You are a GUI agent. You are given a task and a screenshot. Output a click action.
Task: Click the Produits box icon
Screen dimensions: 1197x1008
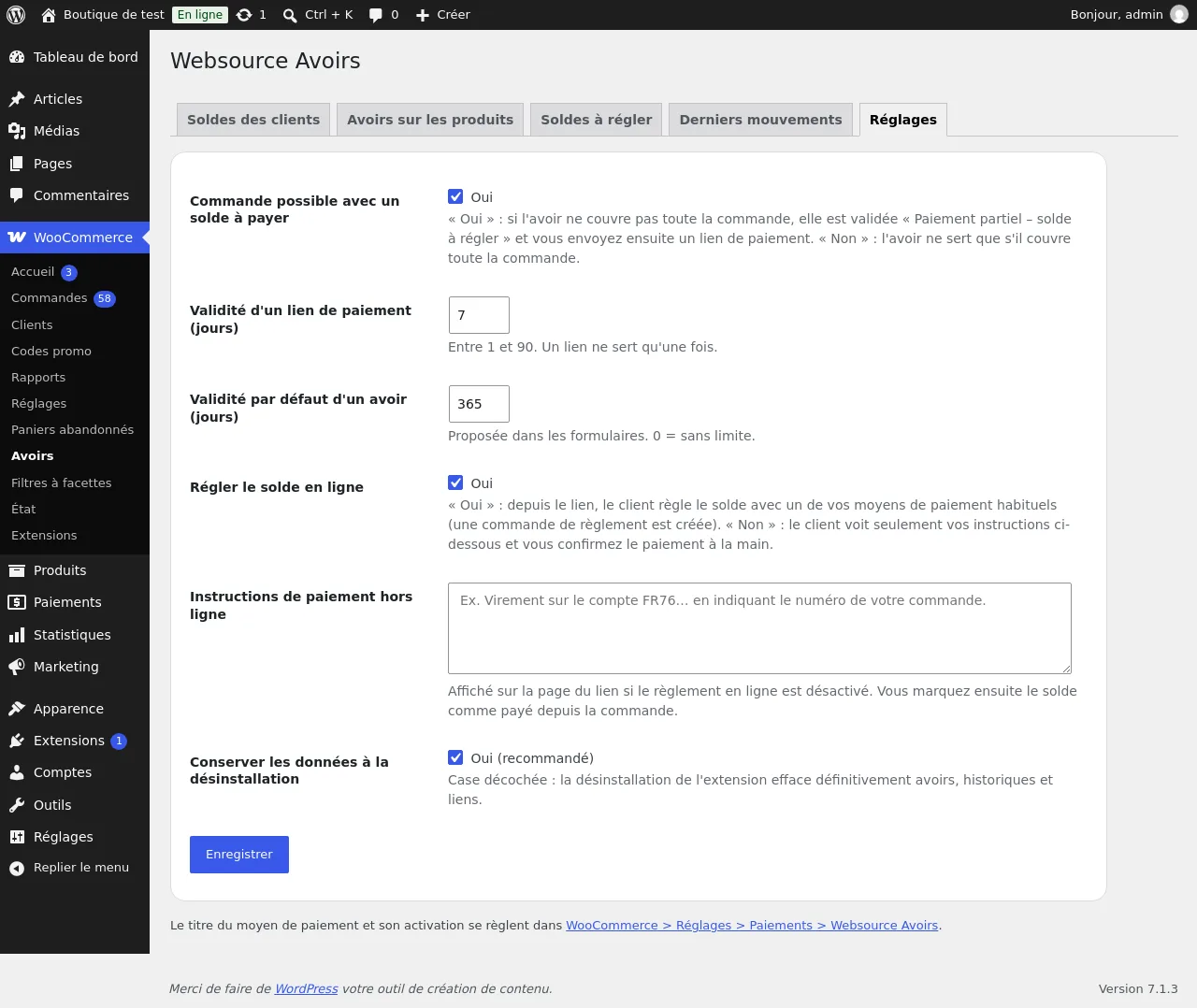(17, 570)
